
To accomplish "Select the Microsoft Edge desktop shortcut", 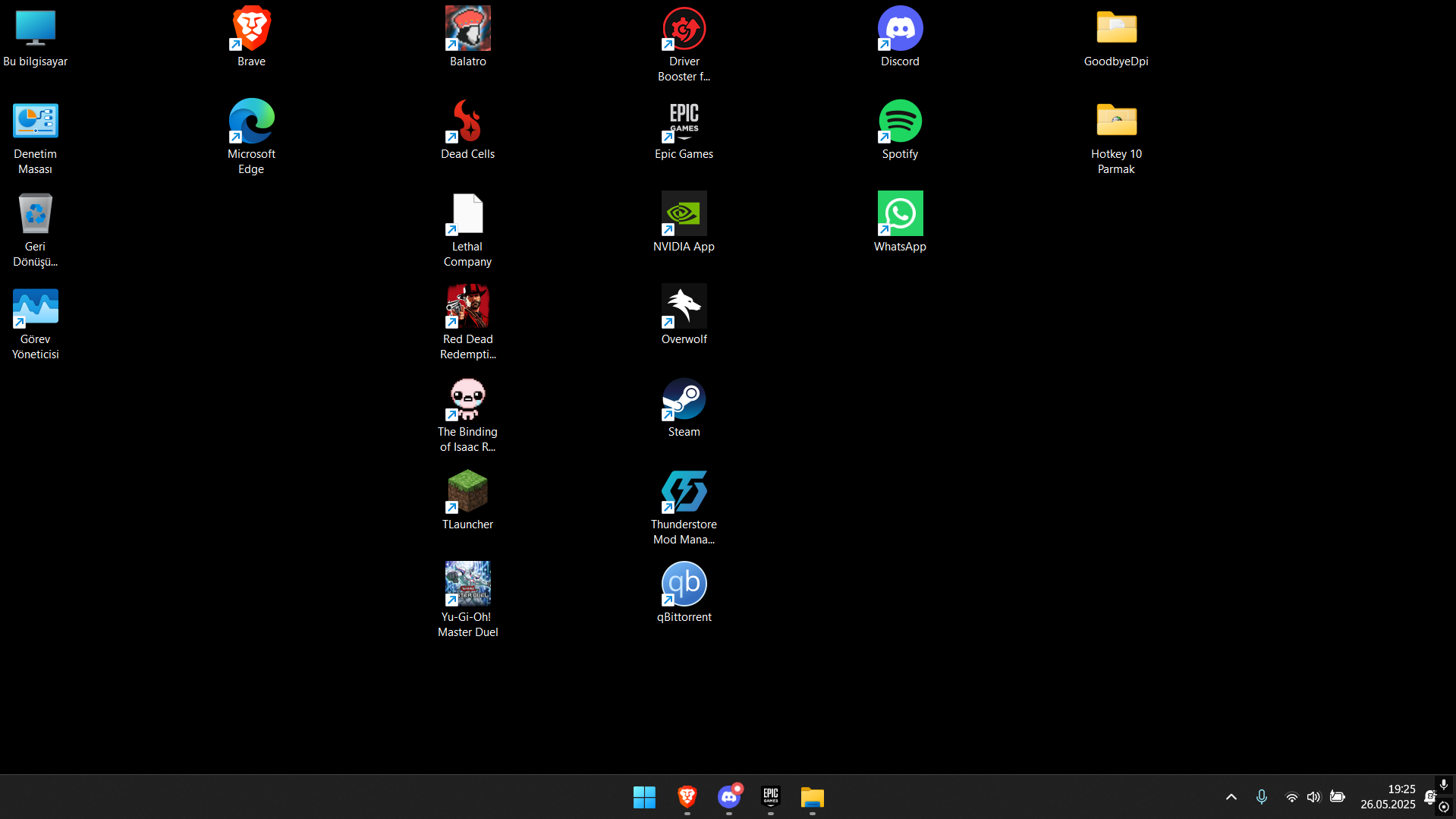I will [251, 138].
